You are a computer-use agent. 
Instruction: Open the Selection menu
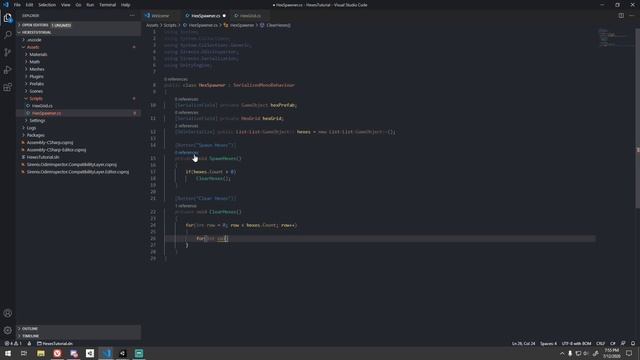[x=47, y=5]
